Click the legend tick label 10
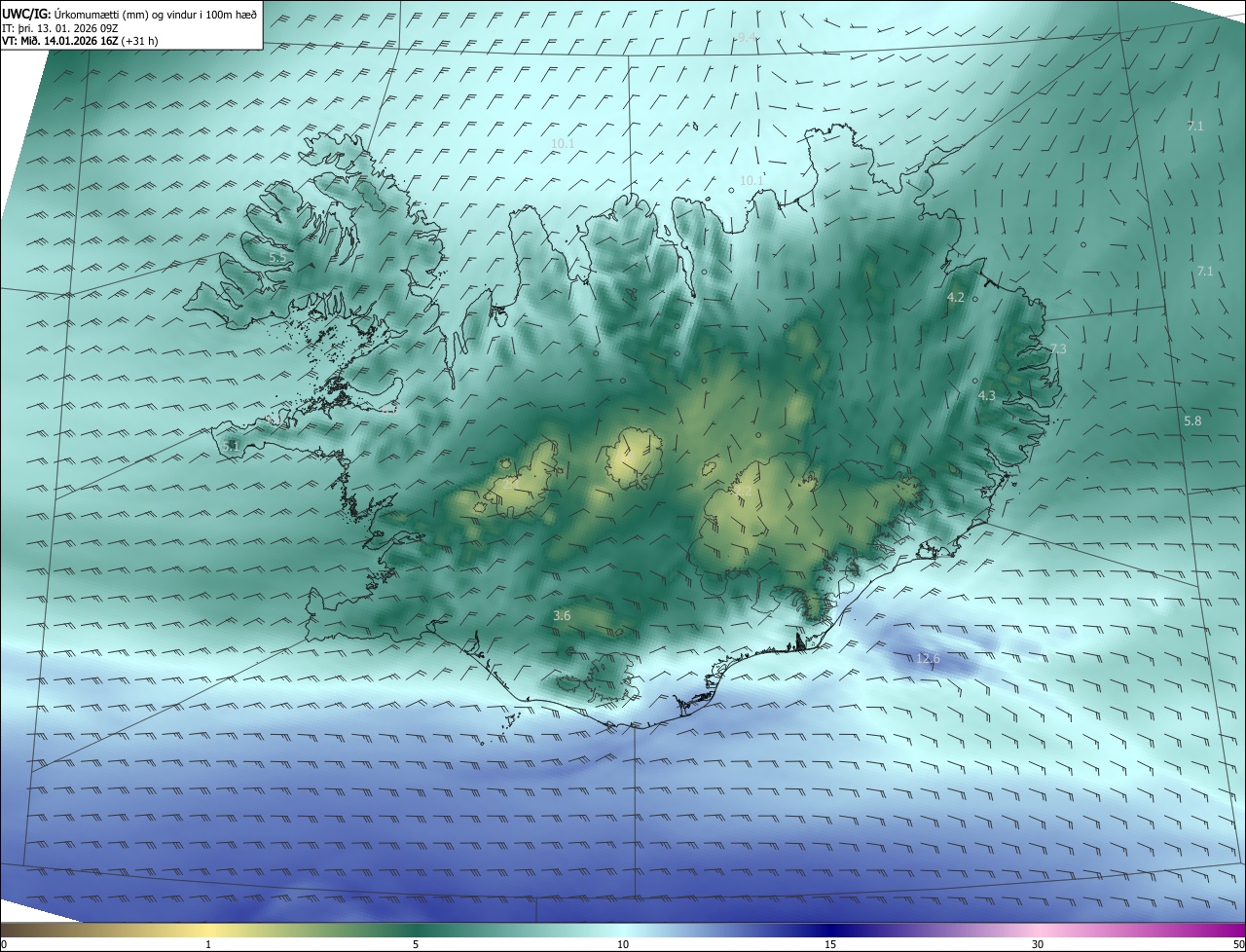Screen dimensions: 1246x952 pos(623,945)
